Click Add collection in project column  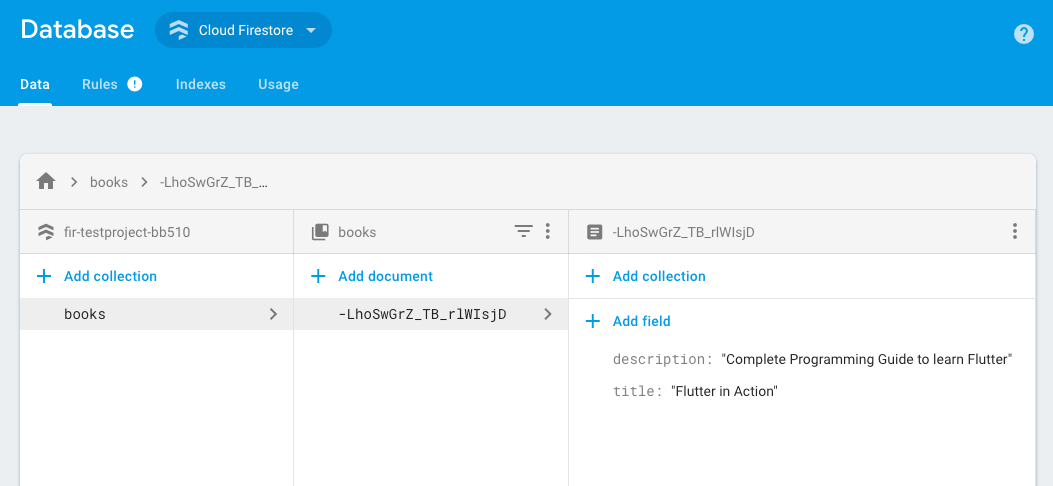(x=96, y=276)
